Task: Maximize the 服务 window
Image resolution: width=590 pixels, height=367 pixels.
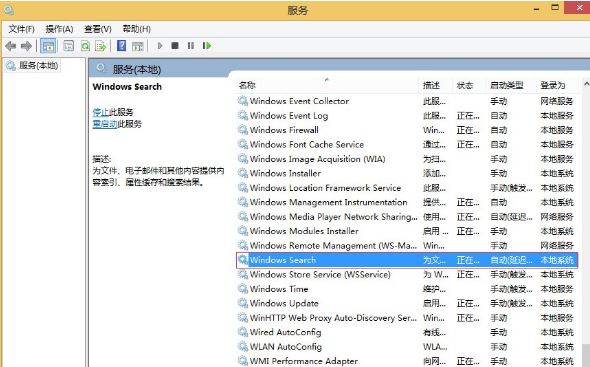Action: point(555,8)
